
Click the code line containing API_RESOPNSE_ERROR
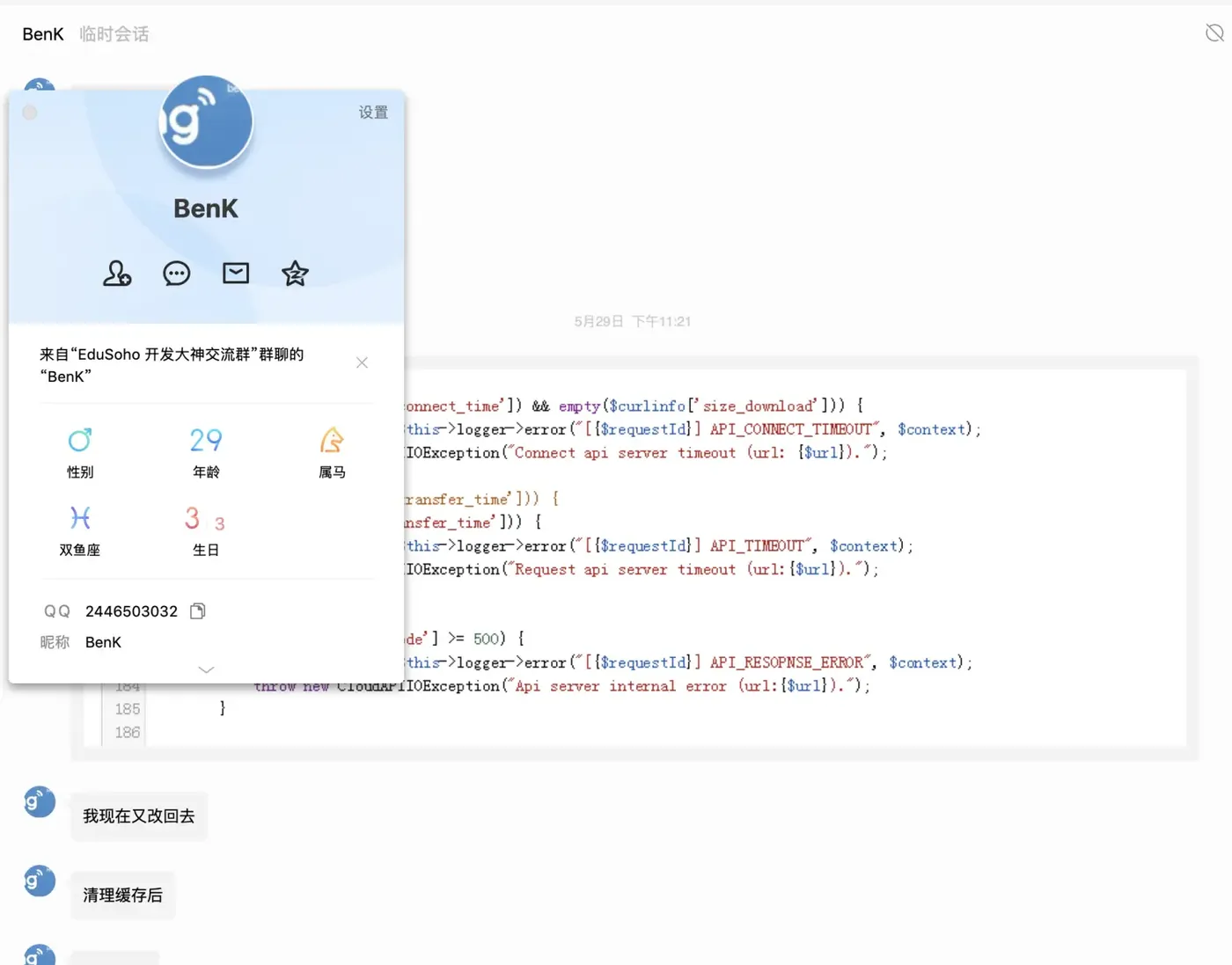[x=688, y=662]
